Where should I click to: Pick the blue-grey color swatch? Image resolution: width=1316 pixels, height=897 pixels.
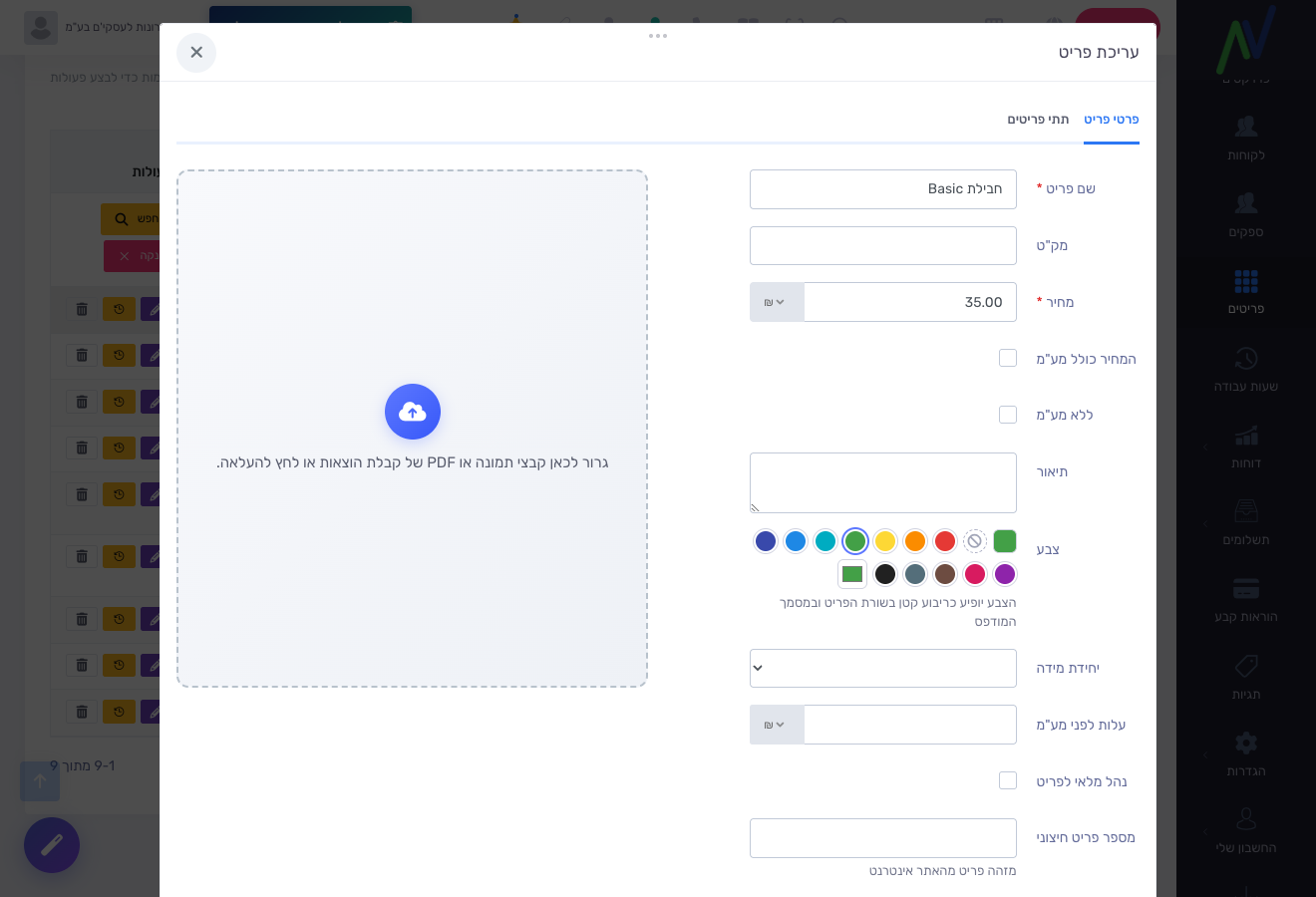915,574
